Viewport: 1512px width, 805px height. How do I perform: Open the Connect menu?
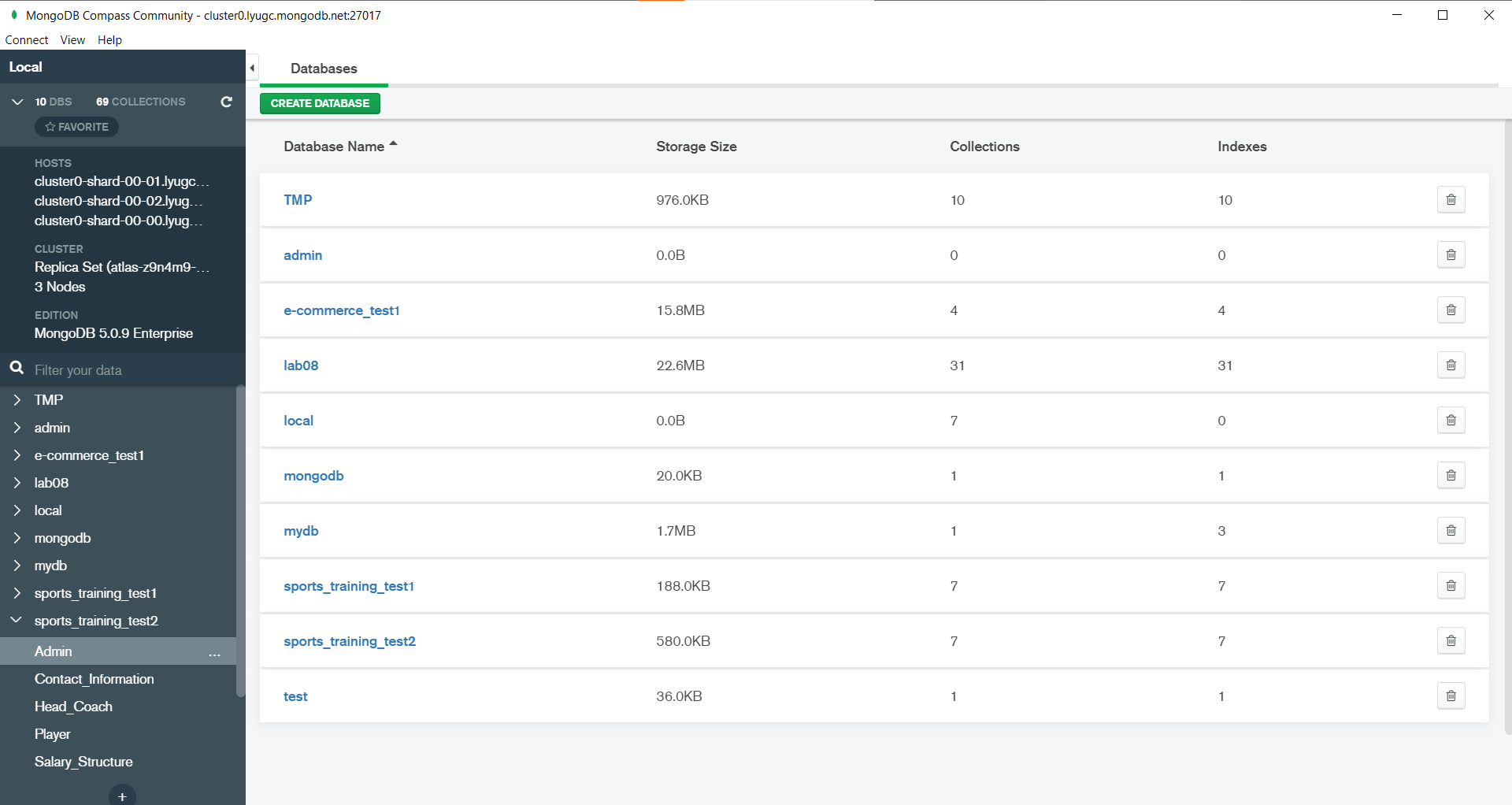[x=27, y=39]
